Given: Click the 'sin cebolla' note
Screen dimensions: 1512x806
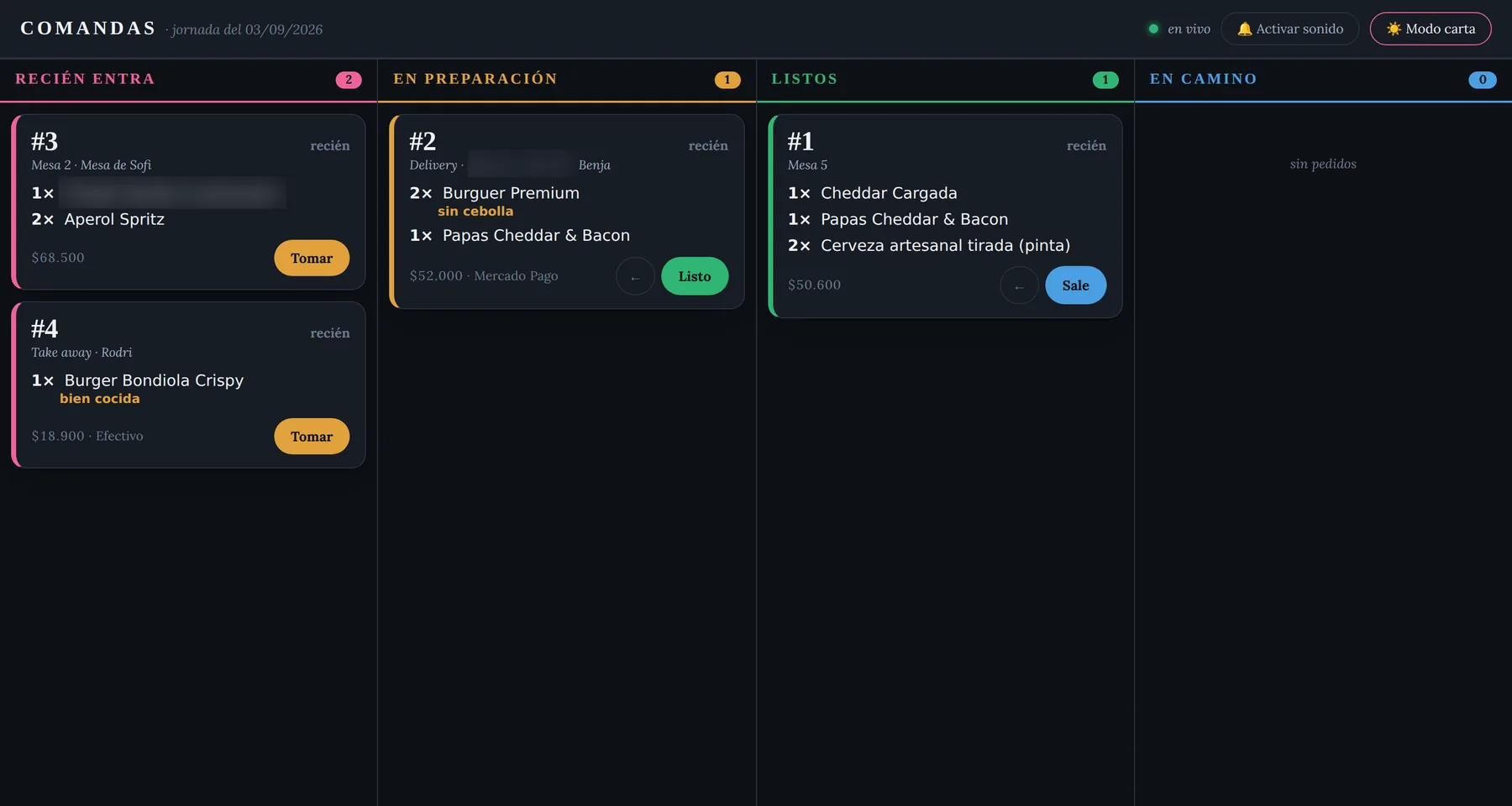Looking at the screenshot, I should tap(475, 212).
